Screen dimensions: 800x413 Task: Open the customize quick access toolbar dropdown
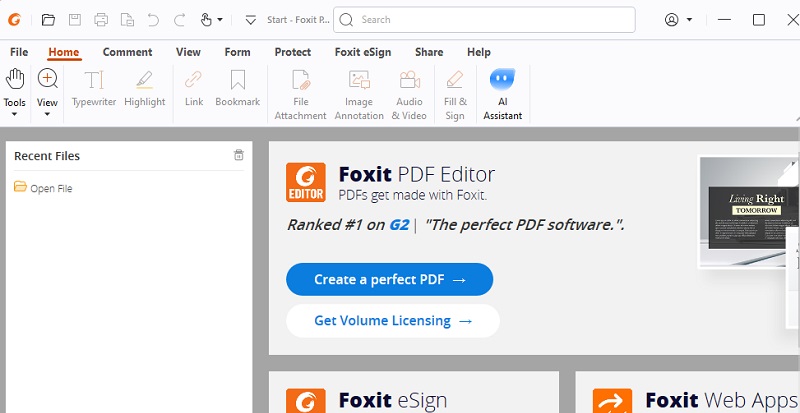(x=250, y=20)
